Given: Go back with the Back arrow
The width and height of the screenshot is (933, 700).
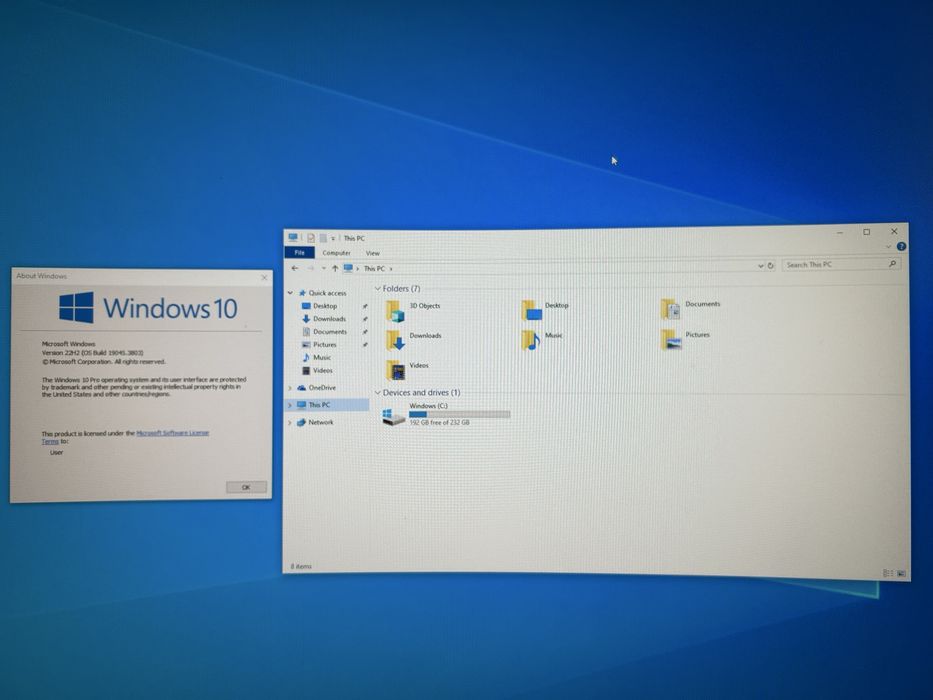Looking at the screenshot, I should pos(295,268).
